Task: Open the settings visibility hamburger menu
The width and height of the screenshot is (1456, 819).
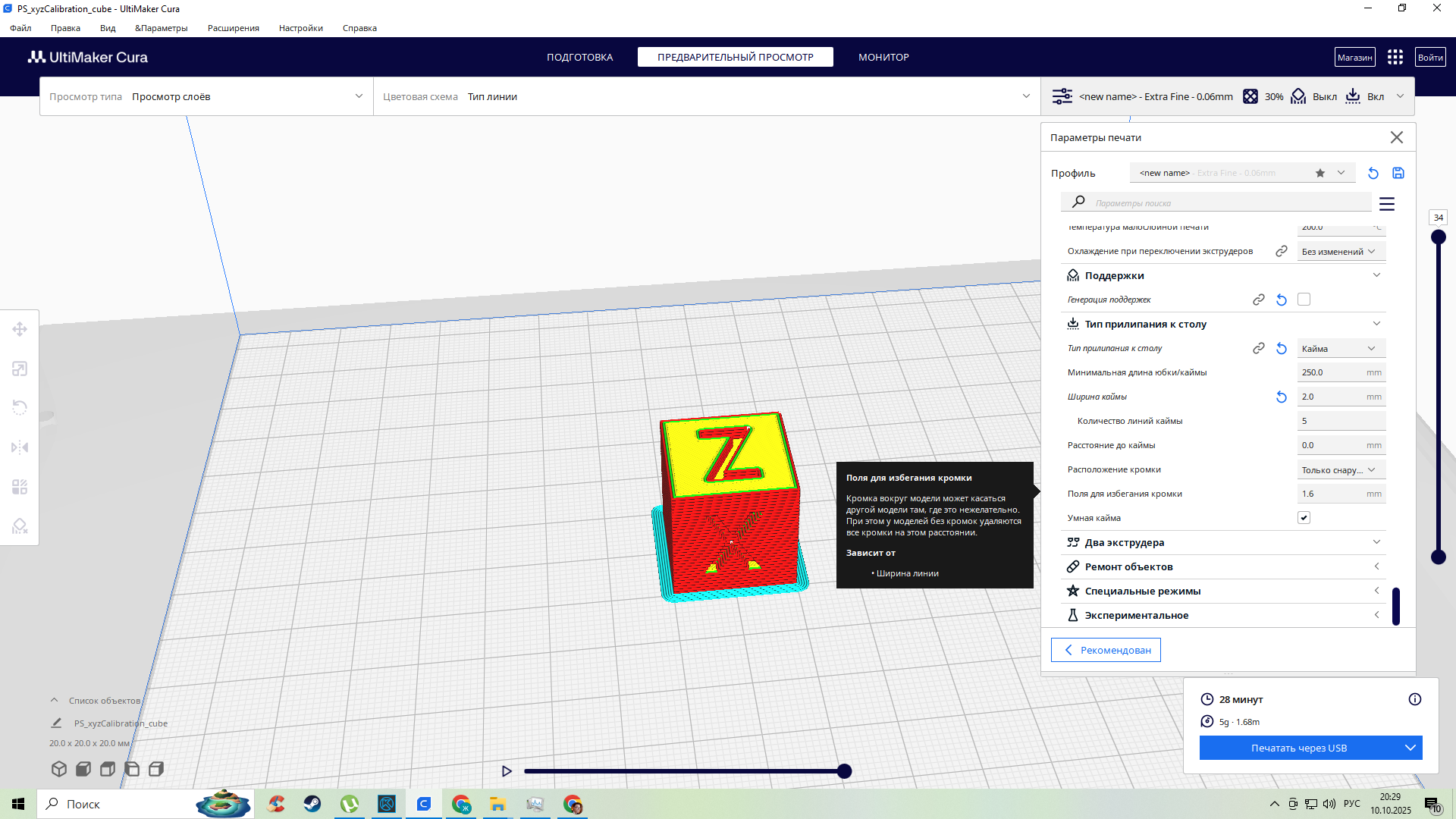Action: [1387, 204]
